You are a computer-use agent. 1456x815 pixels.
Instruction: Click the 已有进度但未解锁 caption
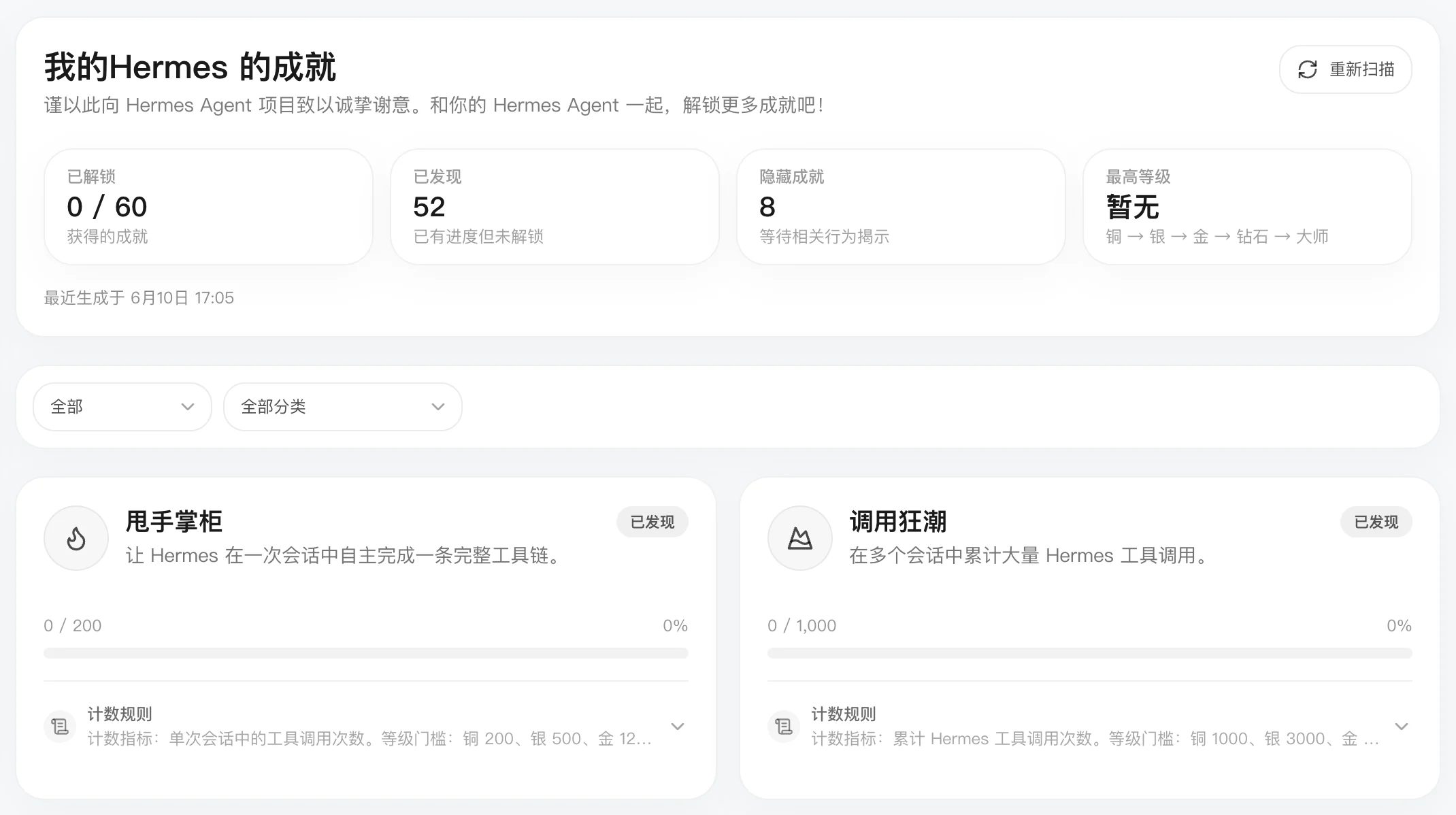pos(478,237)
